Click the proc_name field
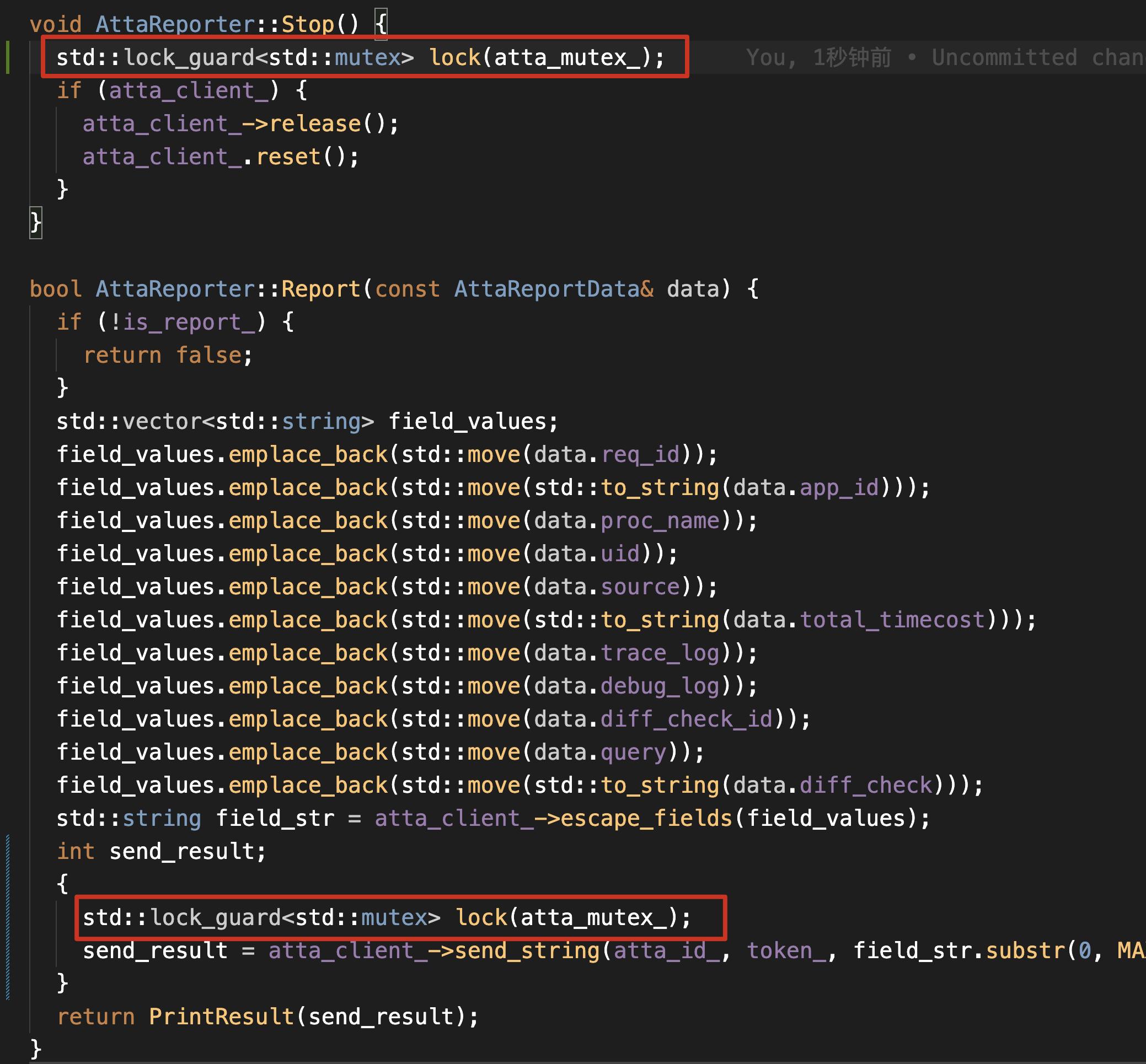Viewport: 1146px width, 1064px height. point(660,521)
